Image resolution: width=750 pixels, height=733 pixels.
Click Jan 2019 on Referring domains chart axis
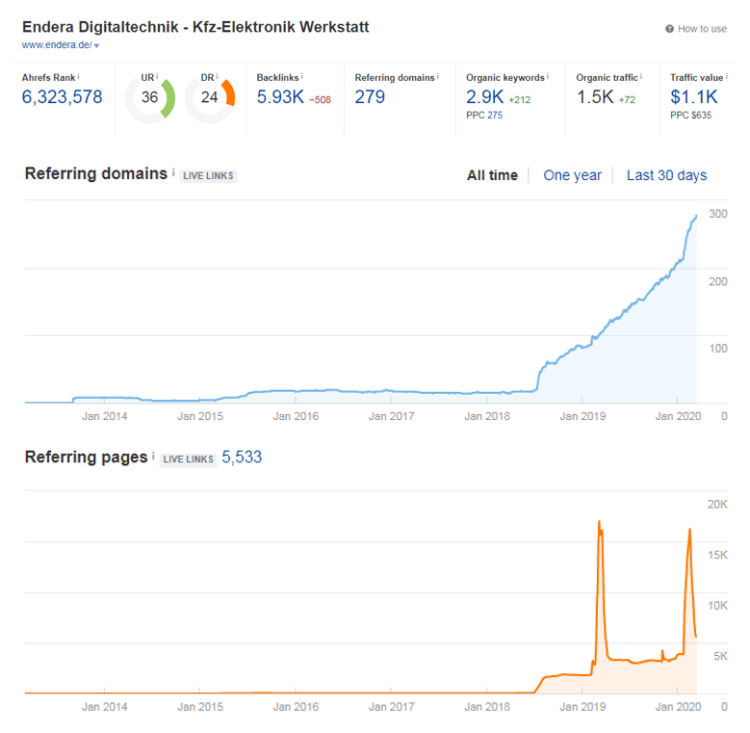[582, 416]
